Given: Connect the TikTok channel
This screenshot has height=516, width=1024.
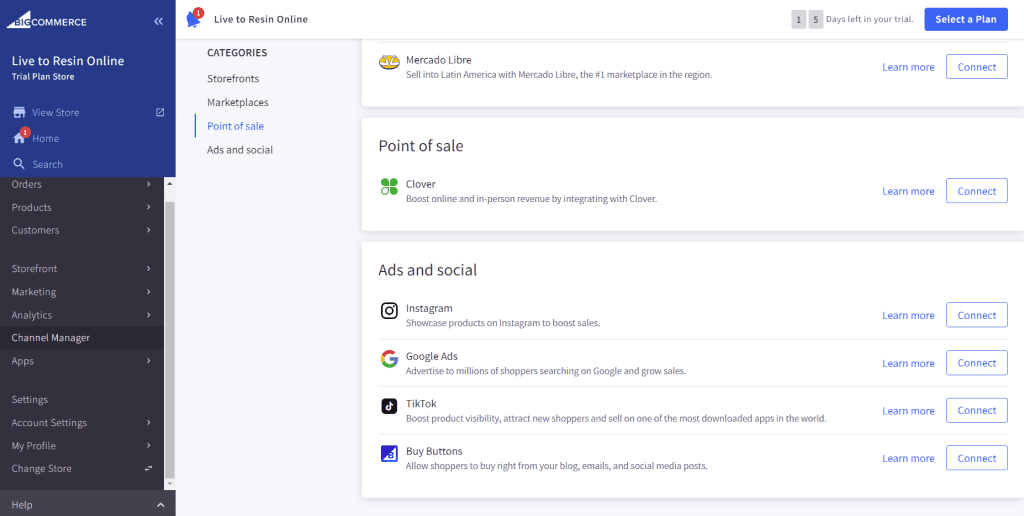Looking at the screenshot, I should click(977, 410).
